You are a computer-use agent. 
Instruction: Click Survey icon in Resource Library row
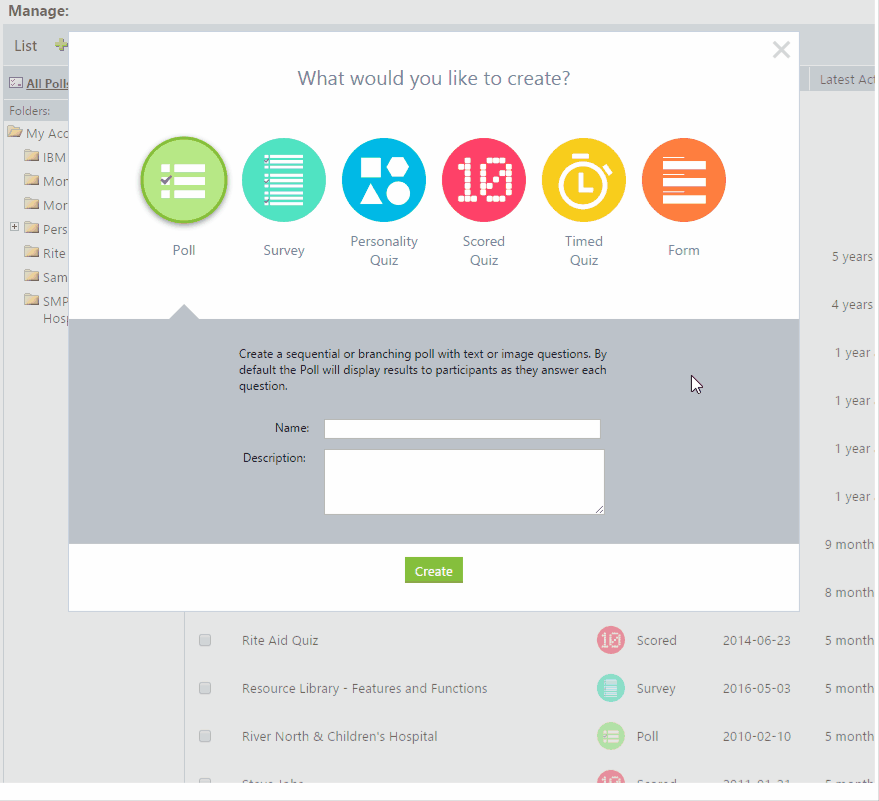(x=610, y=688)
